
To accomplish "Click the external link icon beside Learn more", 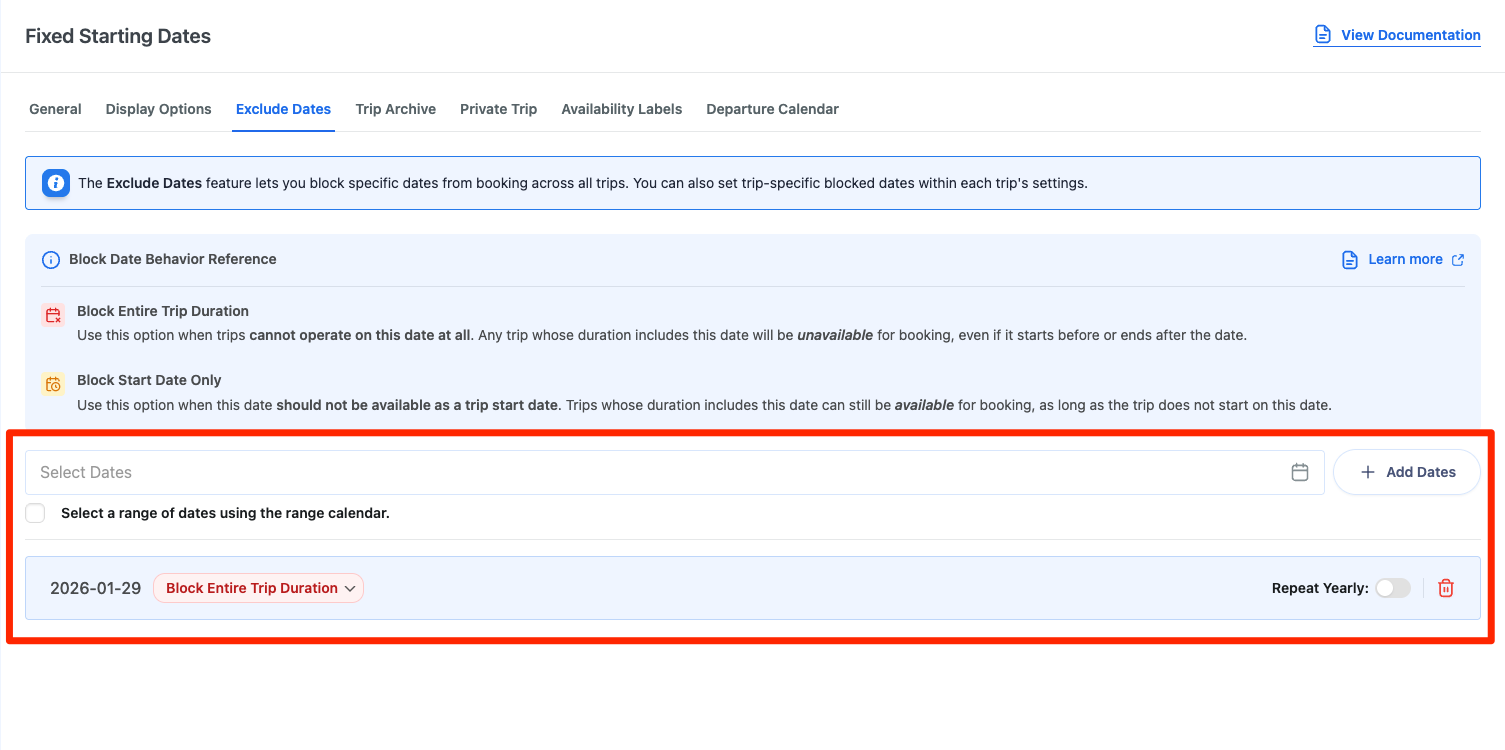I will (x=1458, y=260).
